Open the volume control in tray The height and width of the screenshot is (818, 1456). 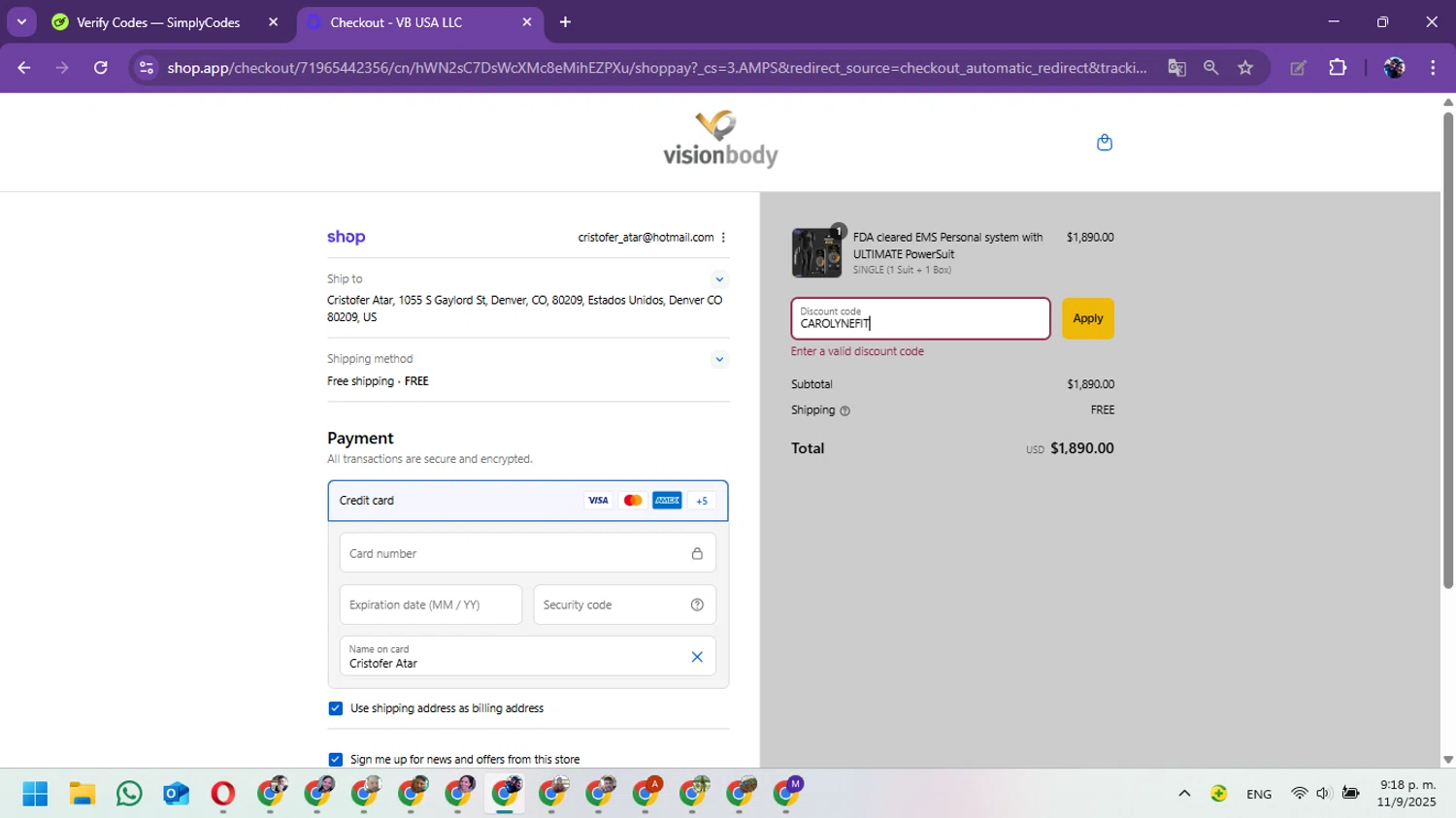point(1323,794)
